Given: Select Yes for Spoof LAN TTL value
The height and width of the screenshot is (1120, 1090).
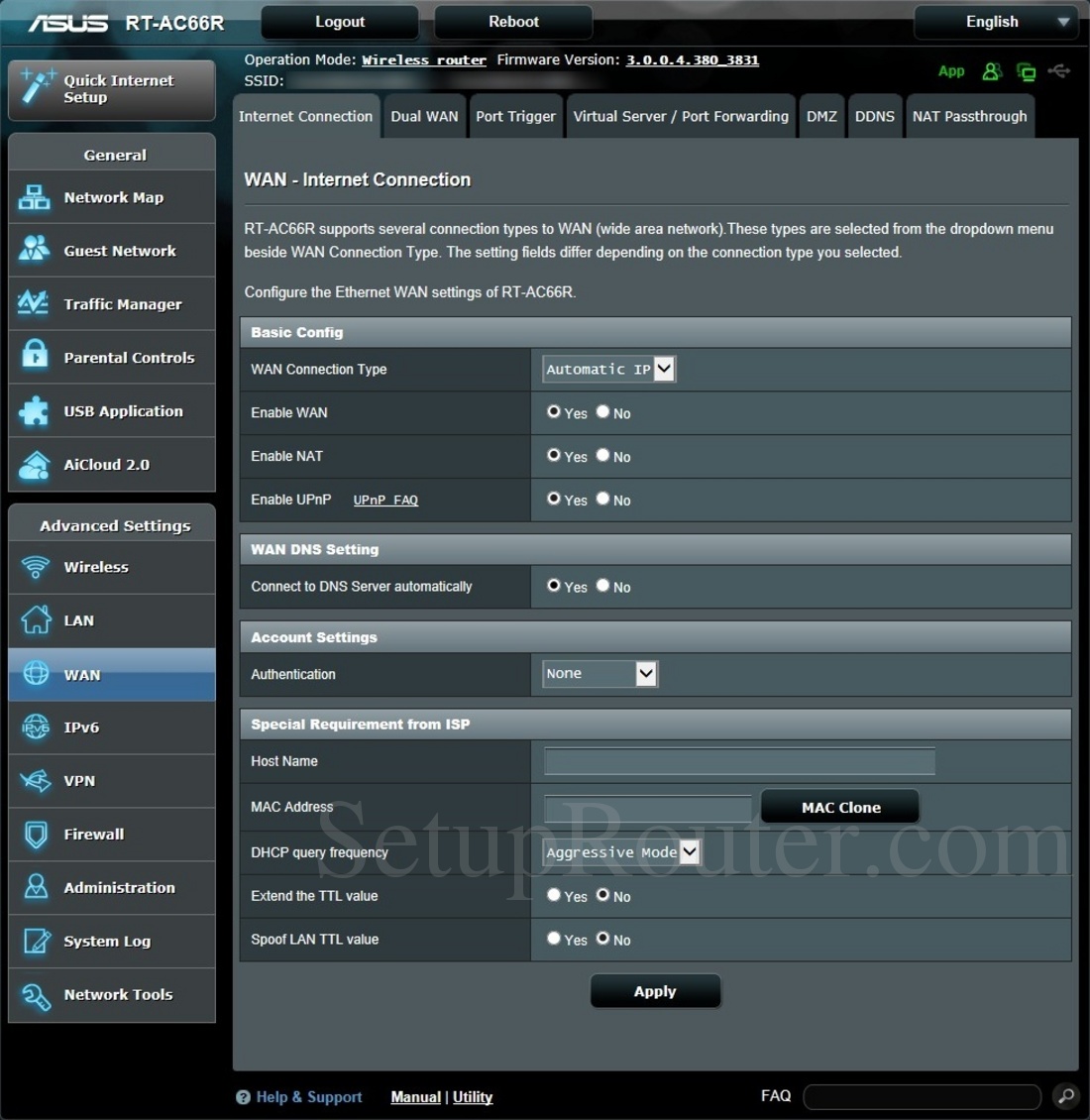Looking at the screenshot, I should point(554,939).
